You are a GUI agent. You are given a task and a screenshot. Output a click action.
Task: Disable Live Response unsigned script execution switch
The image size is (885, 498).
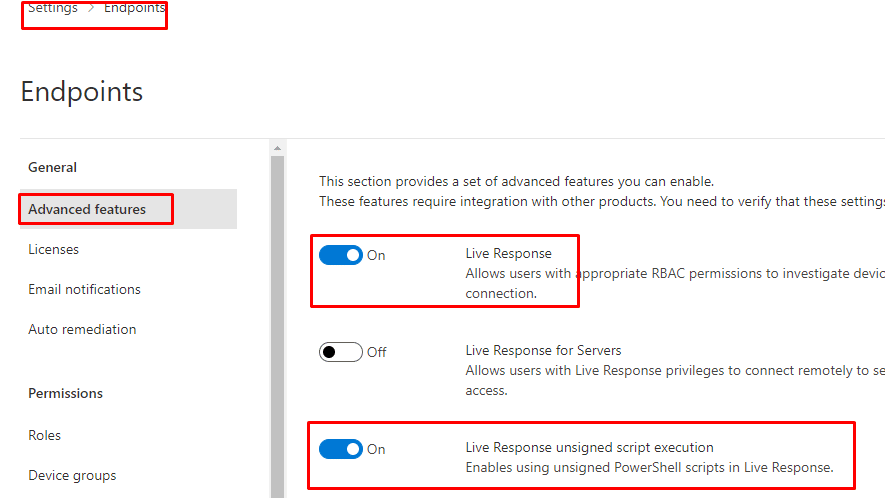(340, 449)
